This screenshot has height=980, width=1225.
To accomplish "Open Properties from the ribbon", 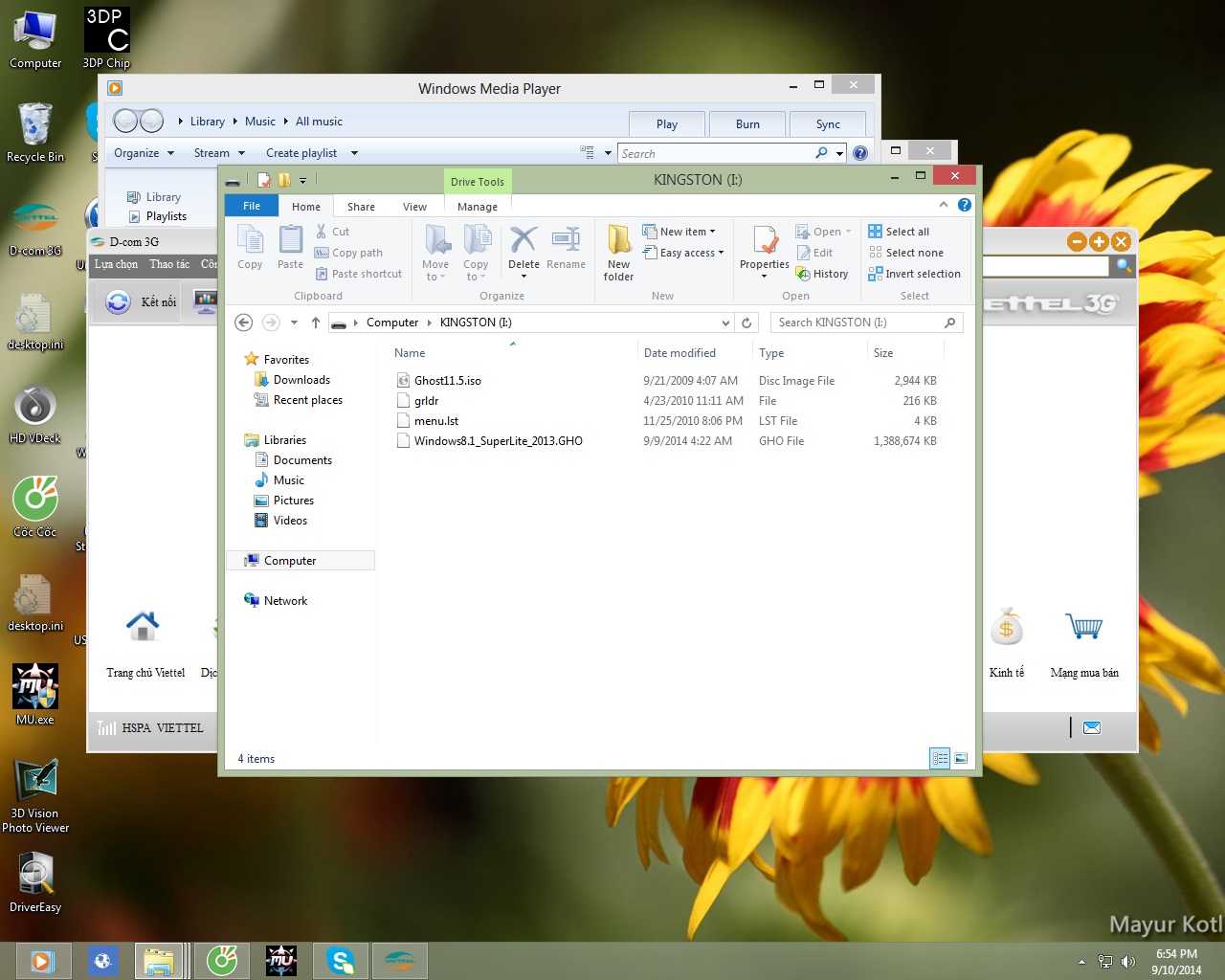I will coord(764,251).
